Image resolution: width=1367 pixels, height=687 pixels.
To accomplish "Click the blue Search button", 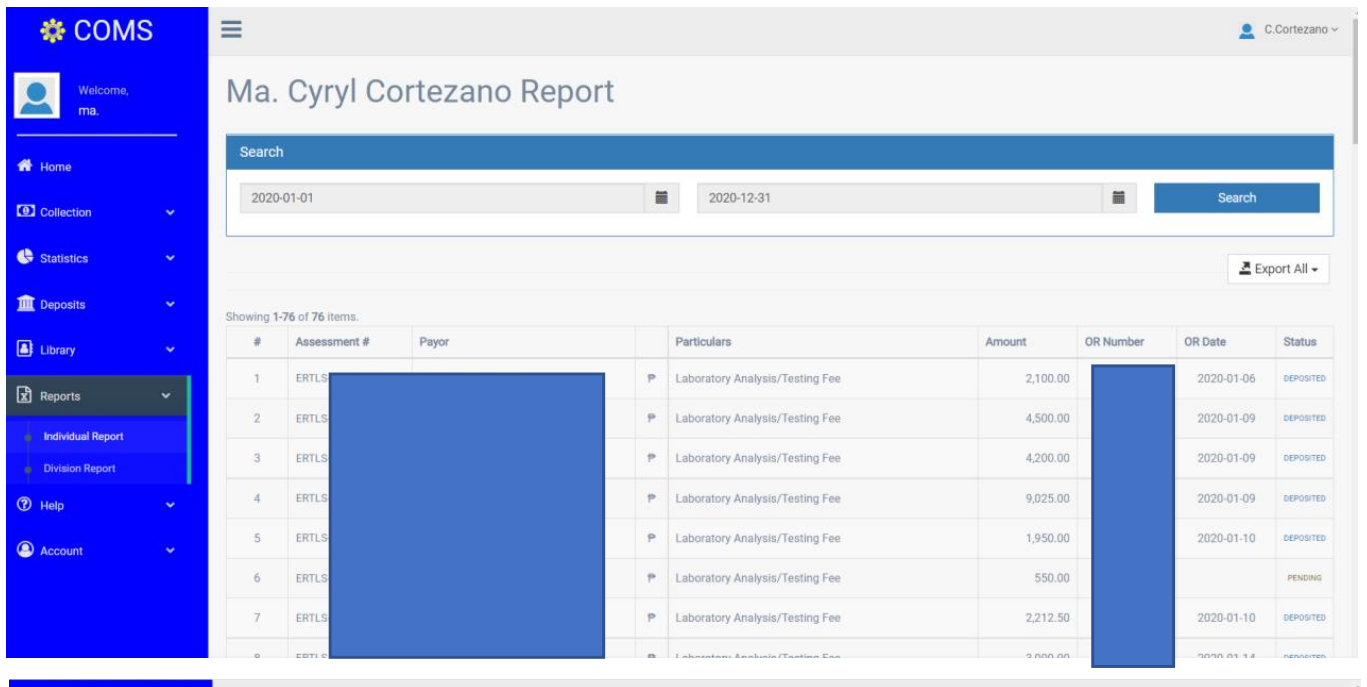I will pos(1237,198).
